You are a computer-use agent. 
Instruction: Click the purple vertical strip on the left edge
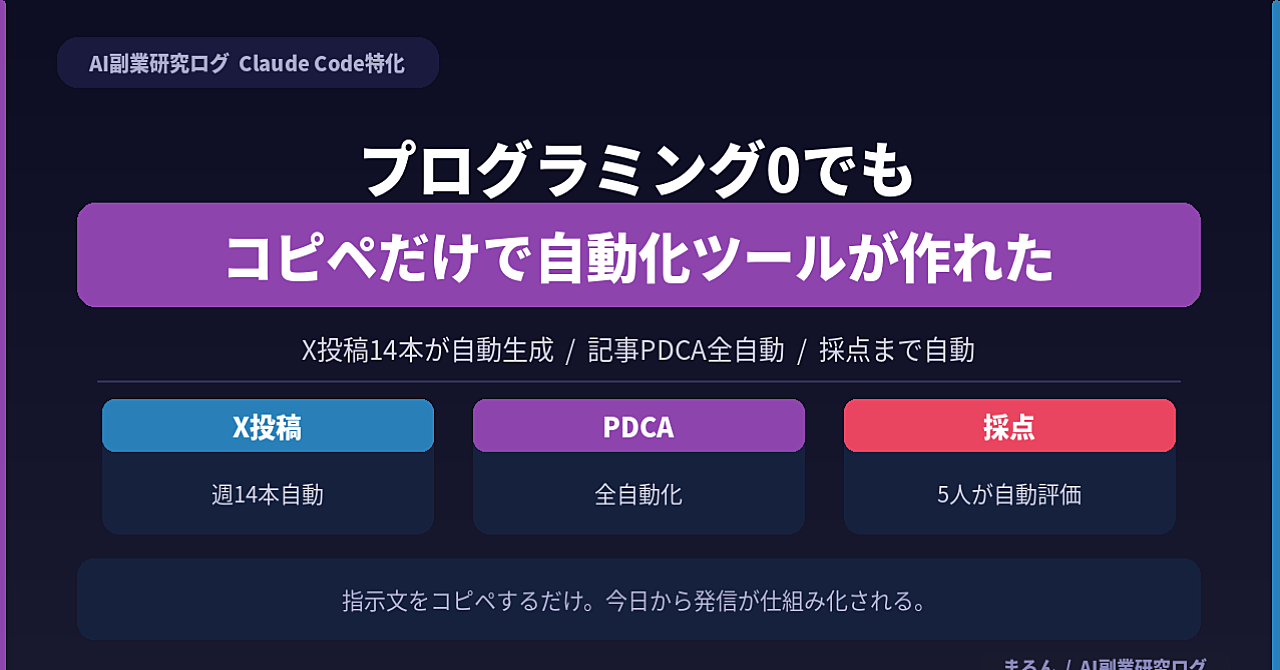3,335
